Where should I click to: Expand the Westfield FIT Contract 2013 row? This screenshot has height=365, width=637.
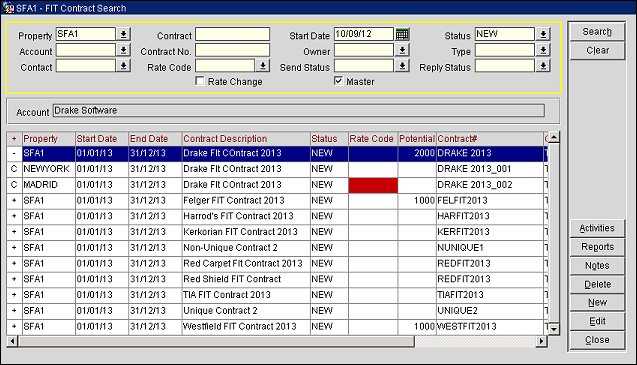[14, 326]
